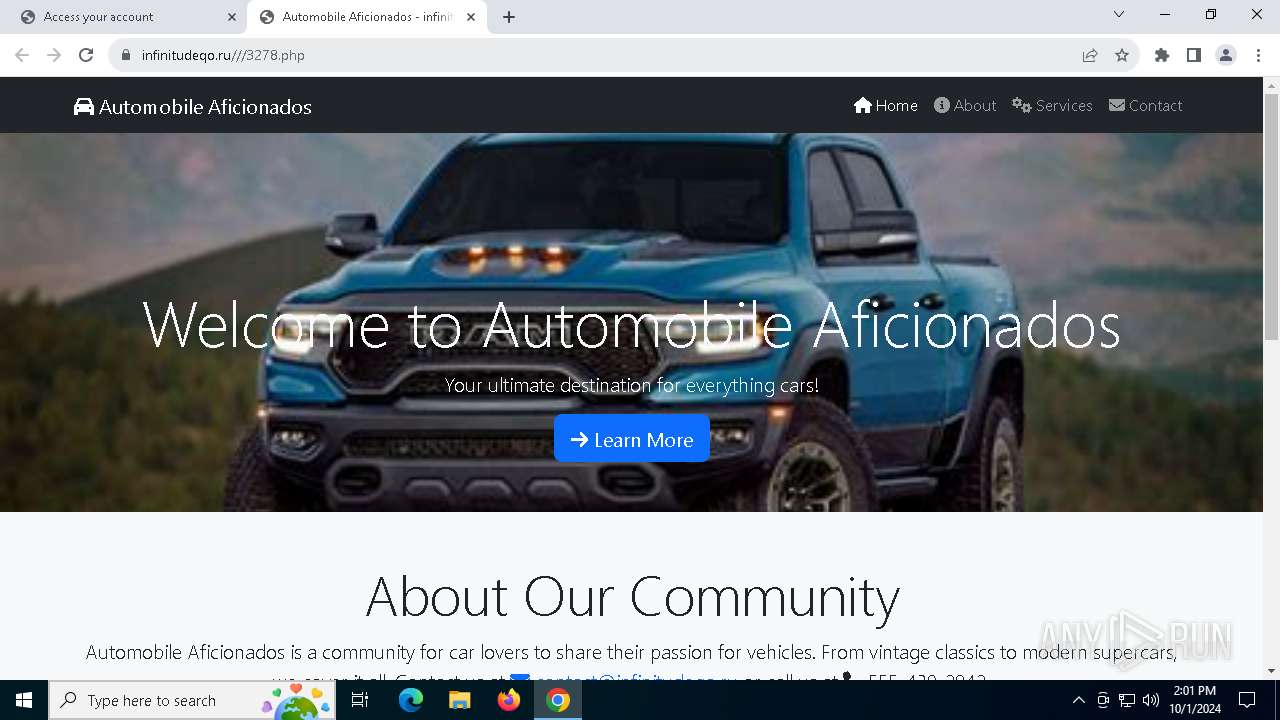Click the About Our Community heading
This screenshot has height=720, width=1280.
[x=632, y=596]
